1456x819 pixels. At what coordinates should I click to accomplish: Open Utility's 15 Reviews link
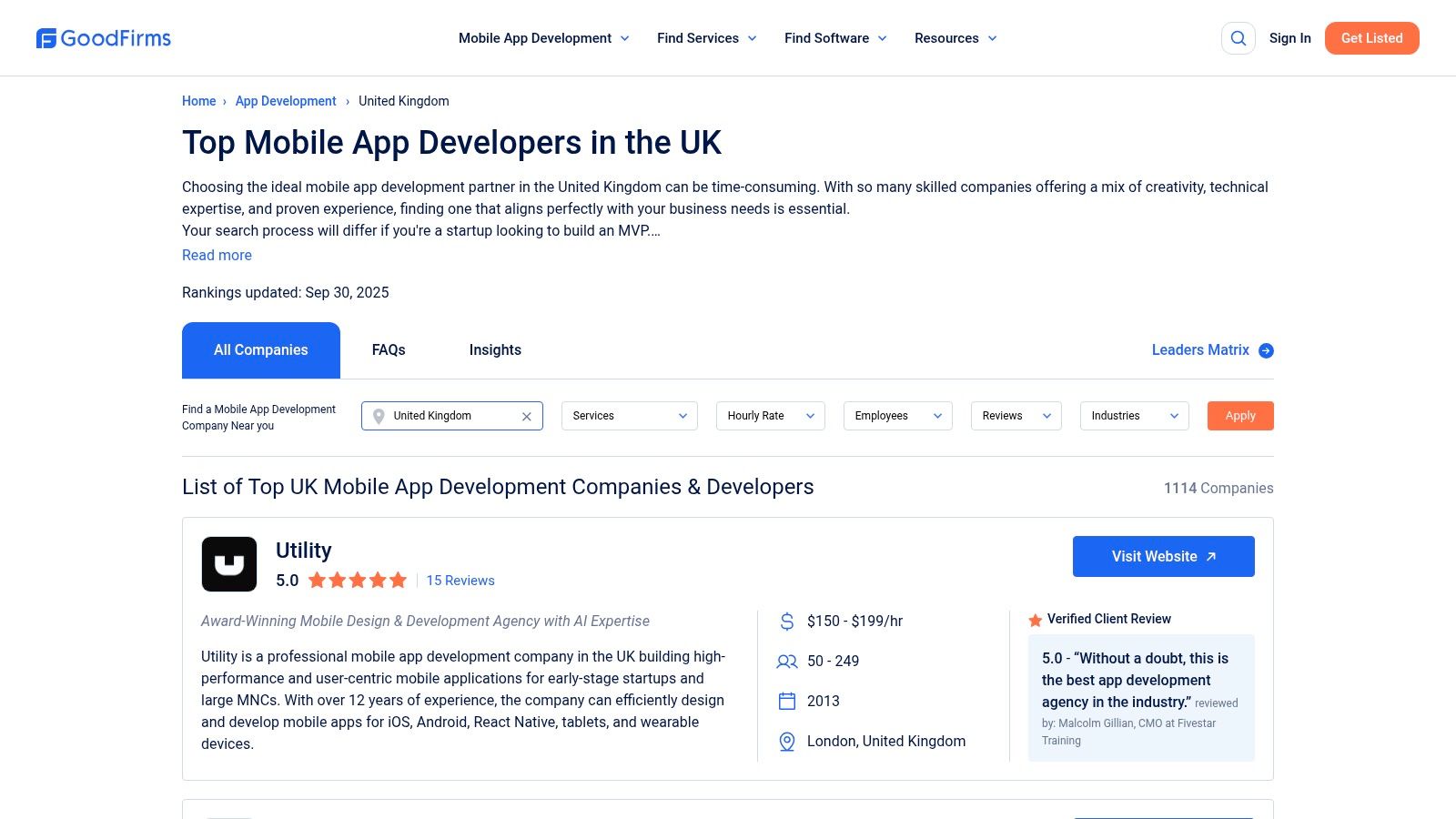click(x=460, y=581)
